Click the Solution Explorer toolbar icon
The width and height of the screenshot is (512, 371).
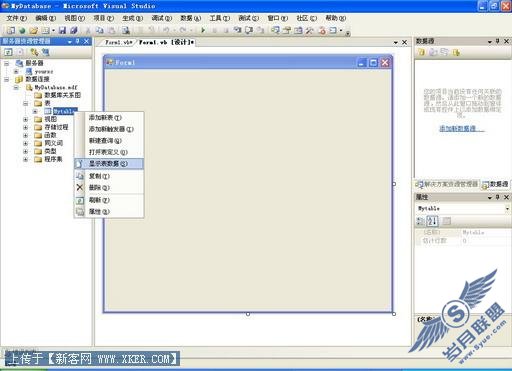(275, 31)
